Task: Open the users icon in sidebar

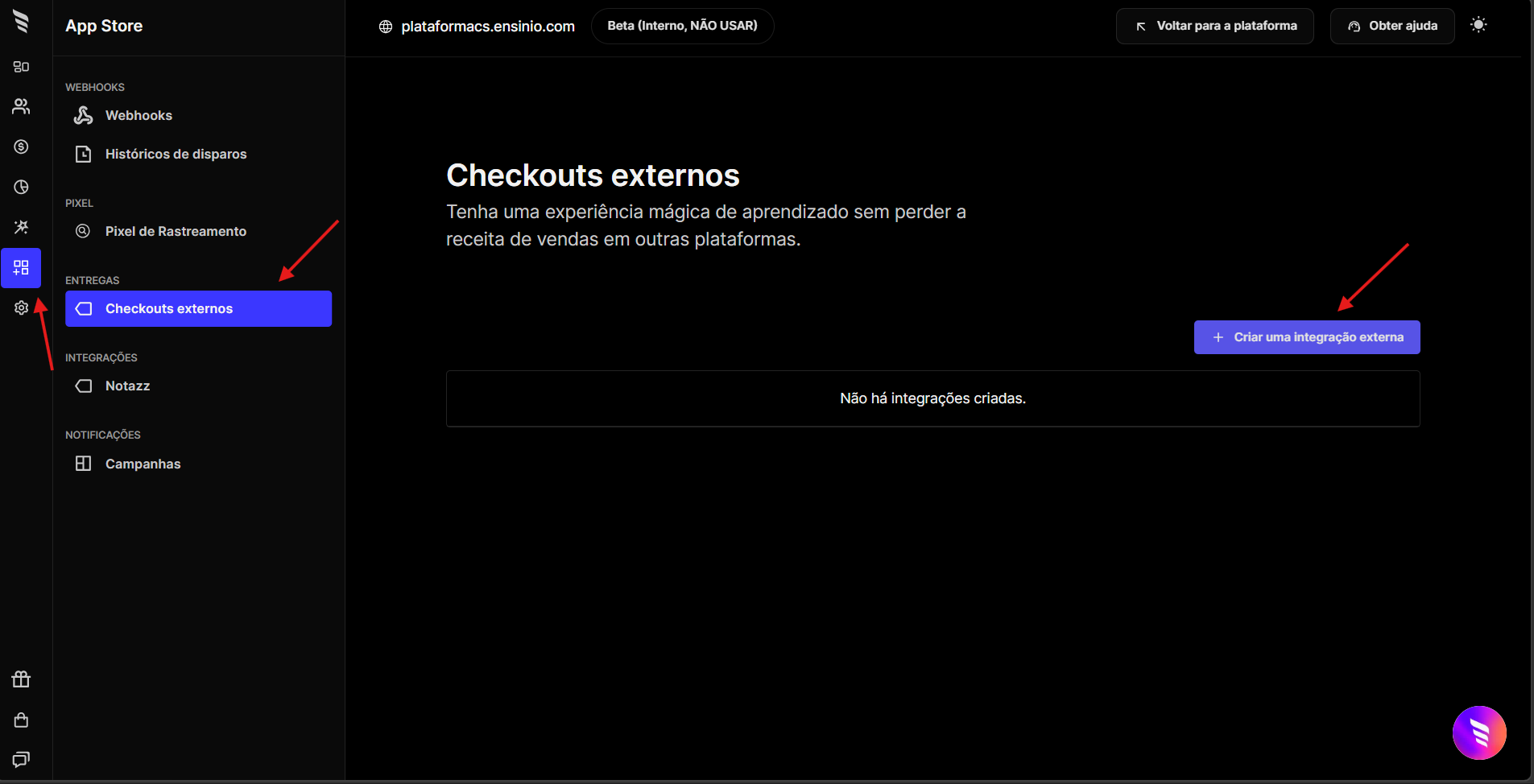Action: click(x=21, y=106)
